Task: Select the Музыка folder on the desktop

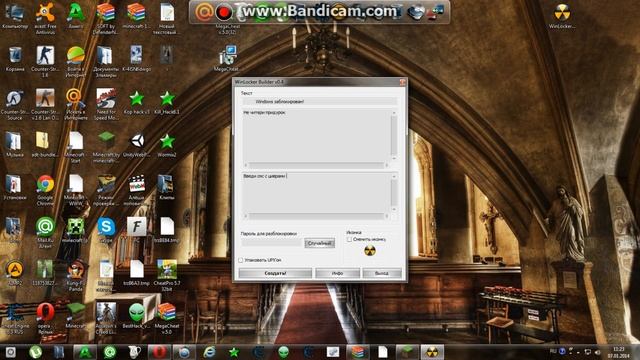Action: 15,145
